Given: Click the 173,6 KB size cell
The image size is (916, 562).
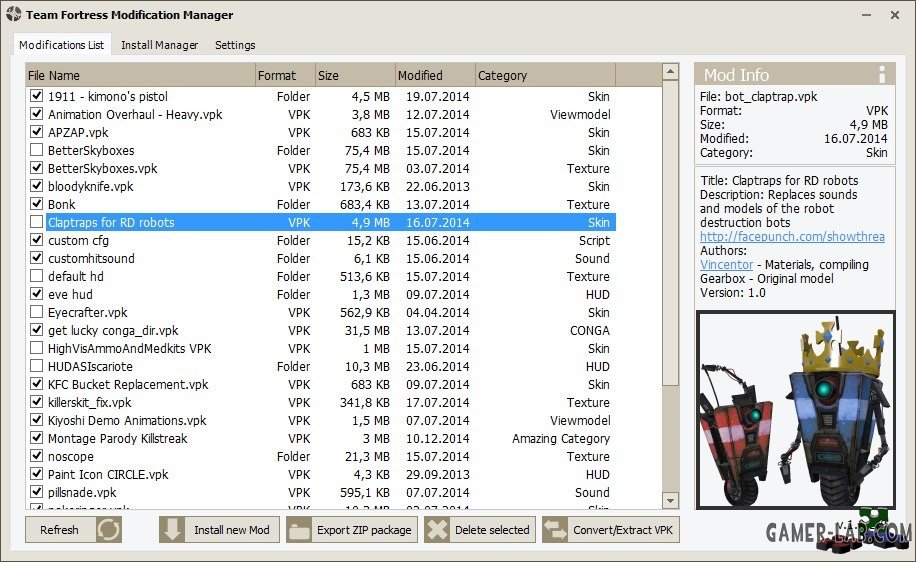Looking at the screenshot, I should (x=365, y=186).
